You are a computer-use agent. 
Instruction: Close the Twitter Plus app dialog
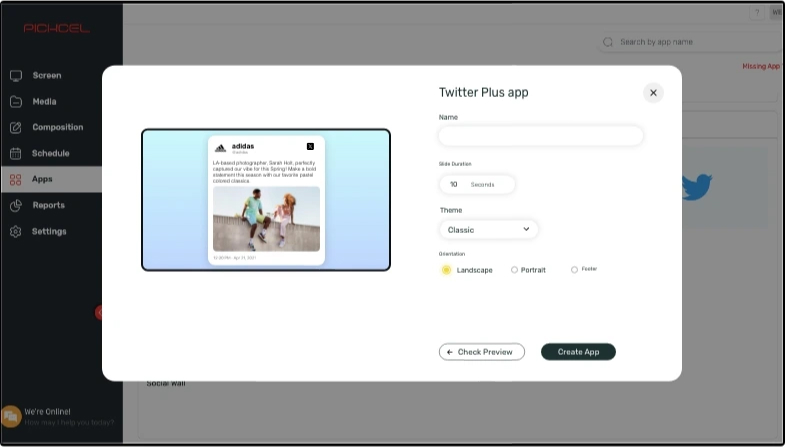653,93
